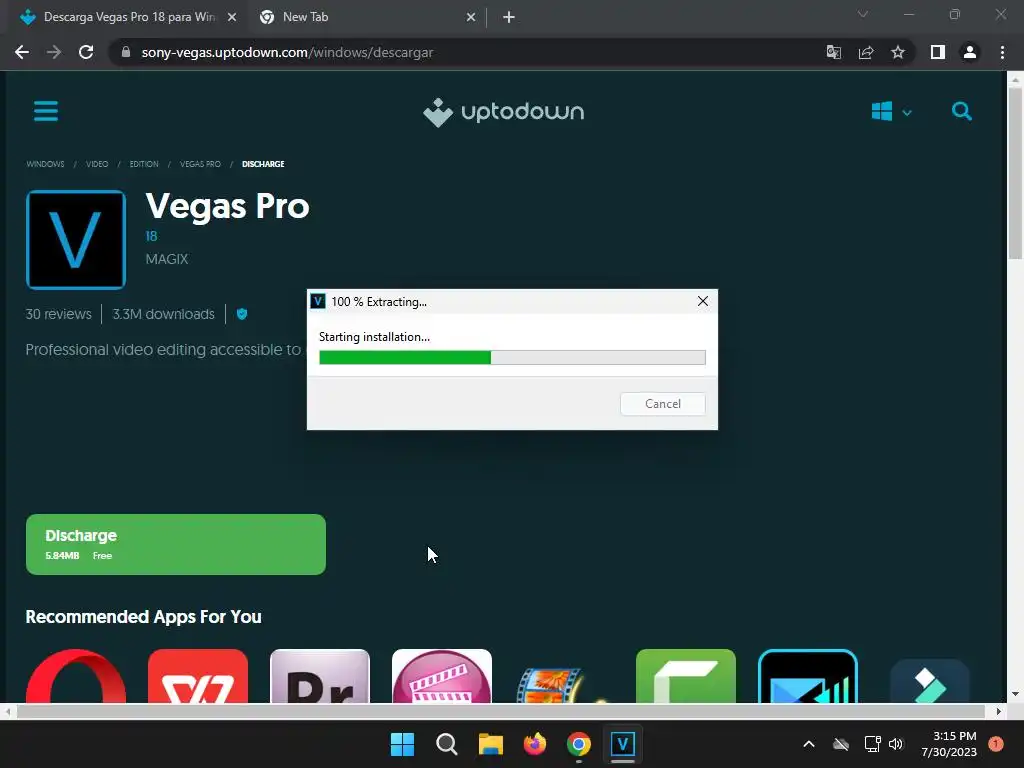Click the search magnifier on Uptodown
This screenshot has height=768, width=1024.
pos(961,112)
